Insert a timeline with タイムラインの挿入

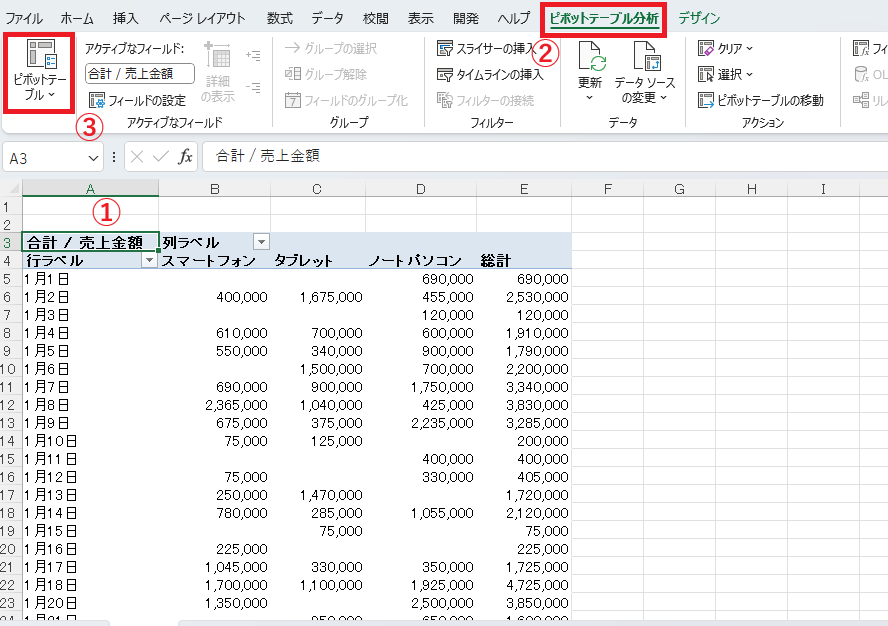click(x=490, y=74)
